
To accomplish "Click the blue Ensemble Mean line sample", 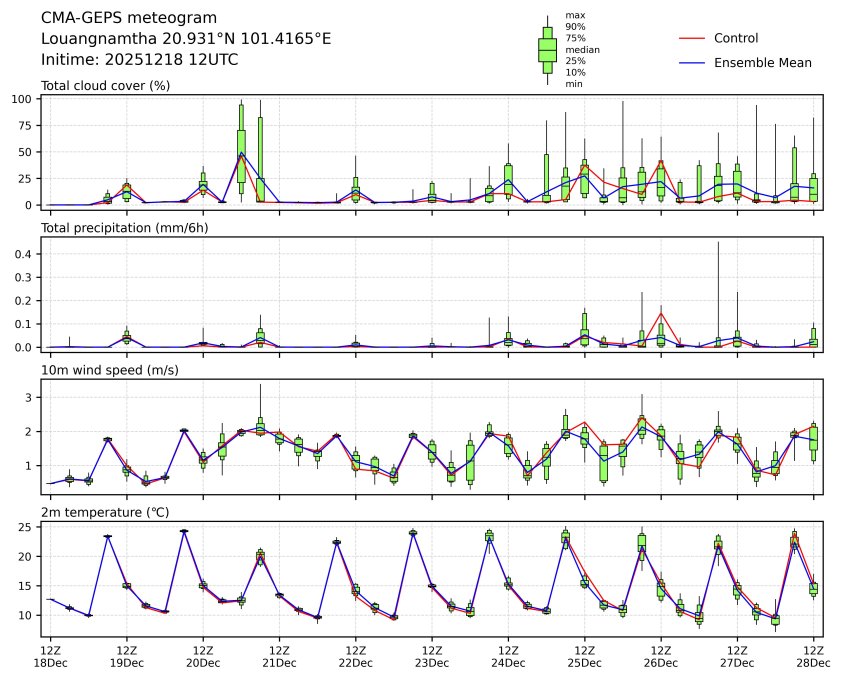I will pyautogui.click(x=693, y=63).
